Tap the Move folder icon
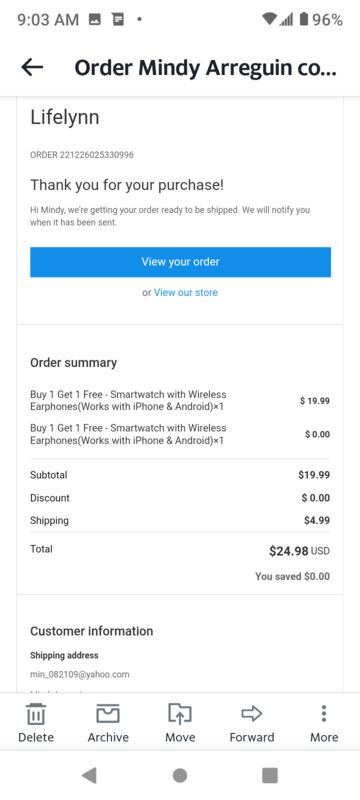Image resolution: width=360 pixels, height=800 pixels. pyautogui.click(x=180, y=713)
